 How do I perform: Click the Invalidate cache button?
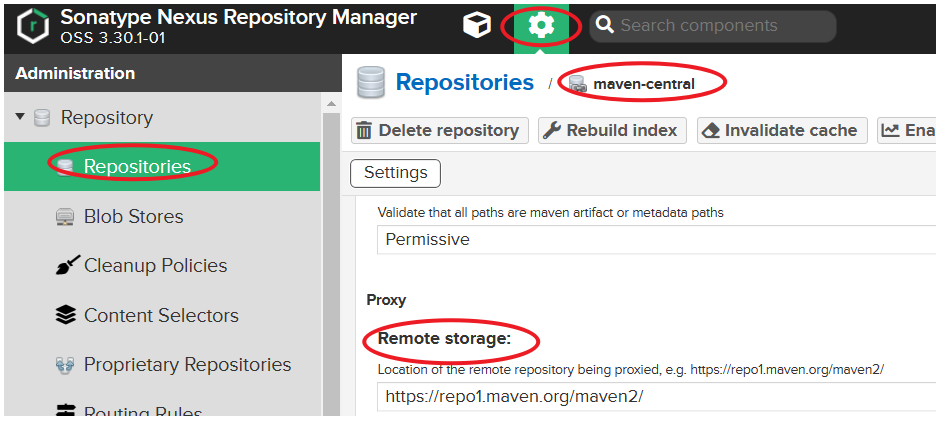[x=781, y=131]
